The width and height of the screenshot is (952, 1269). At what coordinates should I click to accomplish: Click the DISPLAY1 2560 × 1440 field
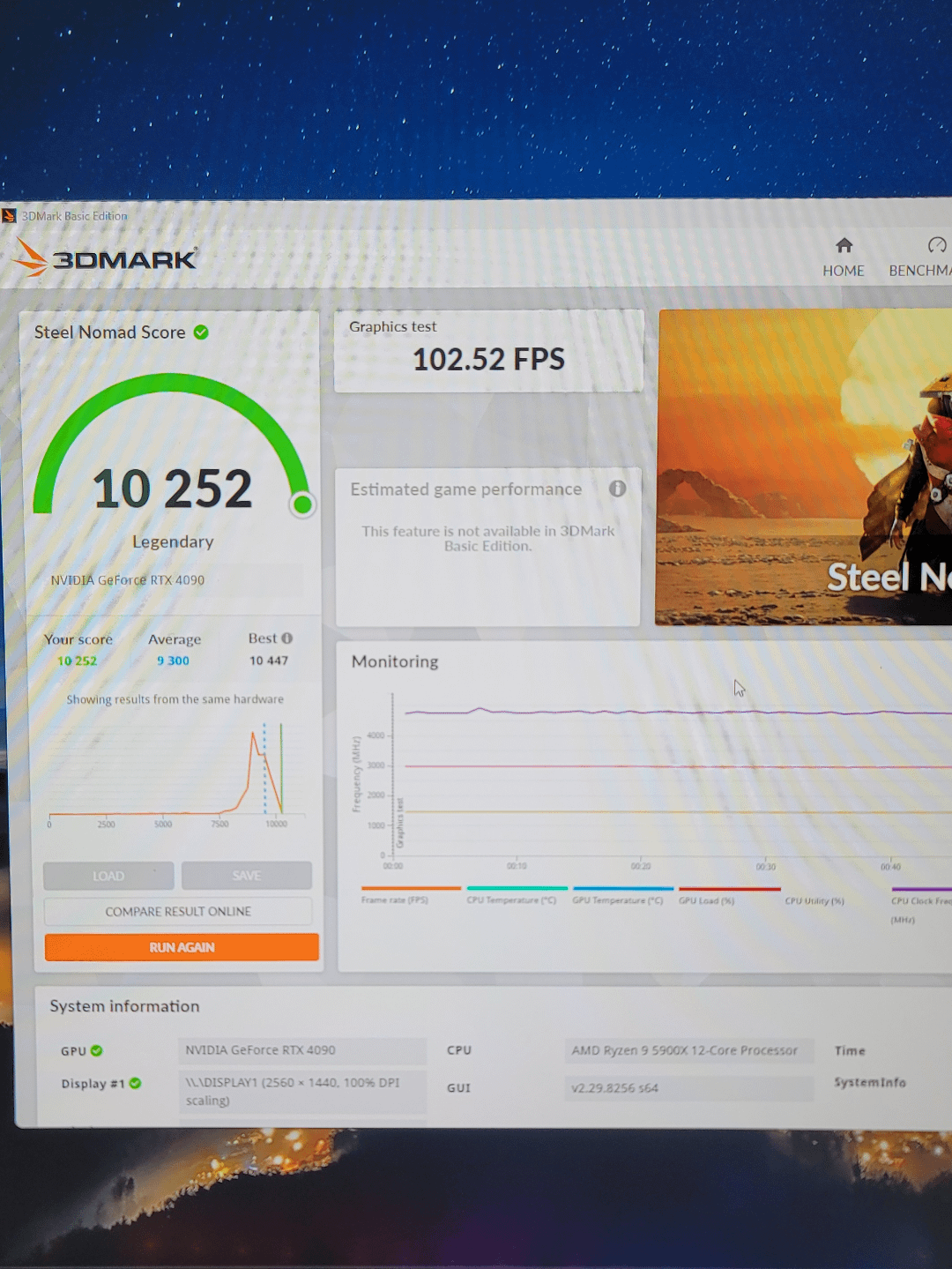point(302,1092)
